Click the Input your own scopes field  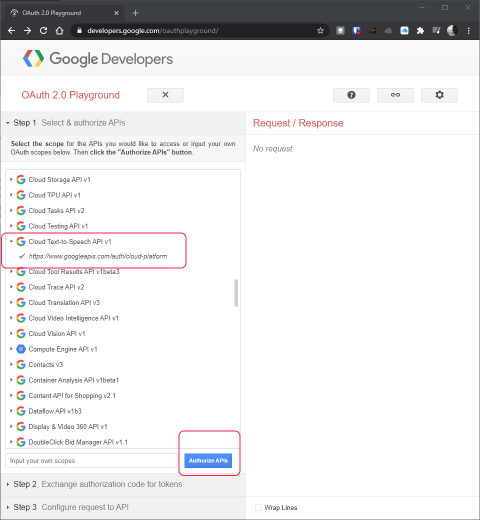[x=92, y=461]
